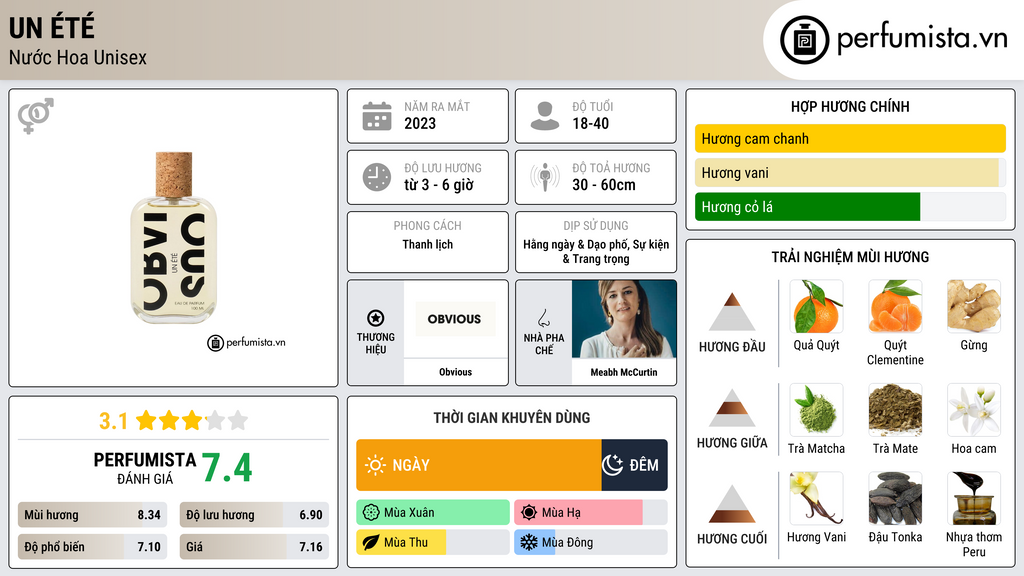This screenshot has width=1024, height=576.
Task: Open the Quả Quýt note image
Action: [x=816, y=307]
